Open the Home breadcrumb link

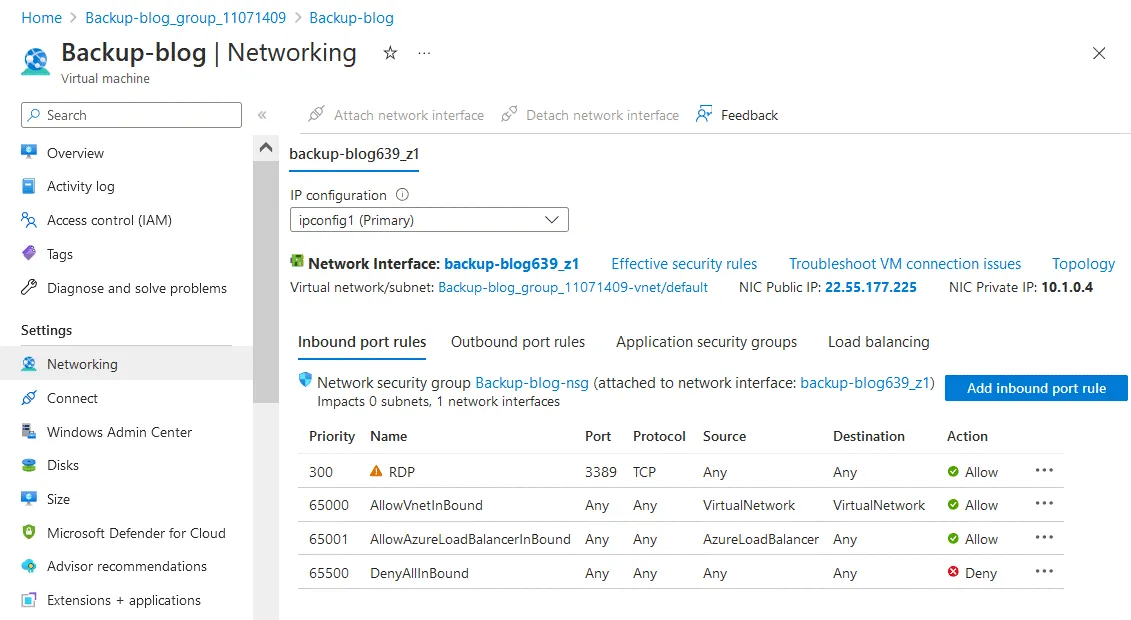tap(41, 17)
